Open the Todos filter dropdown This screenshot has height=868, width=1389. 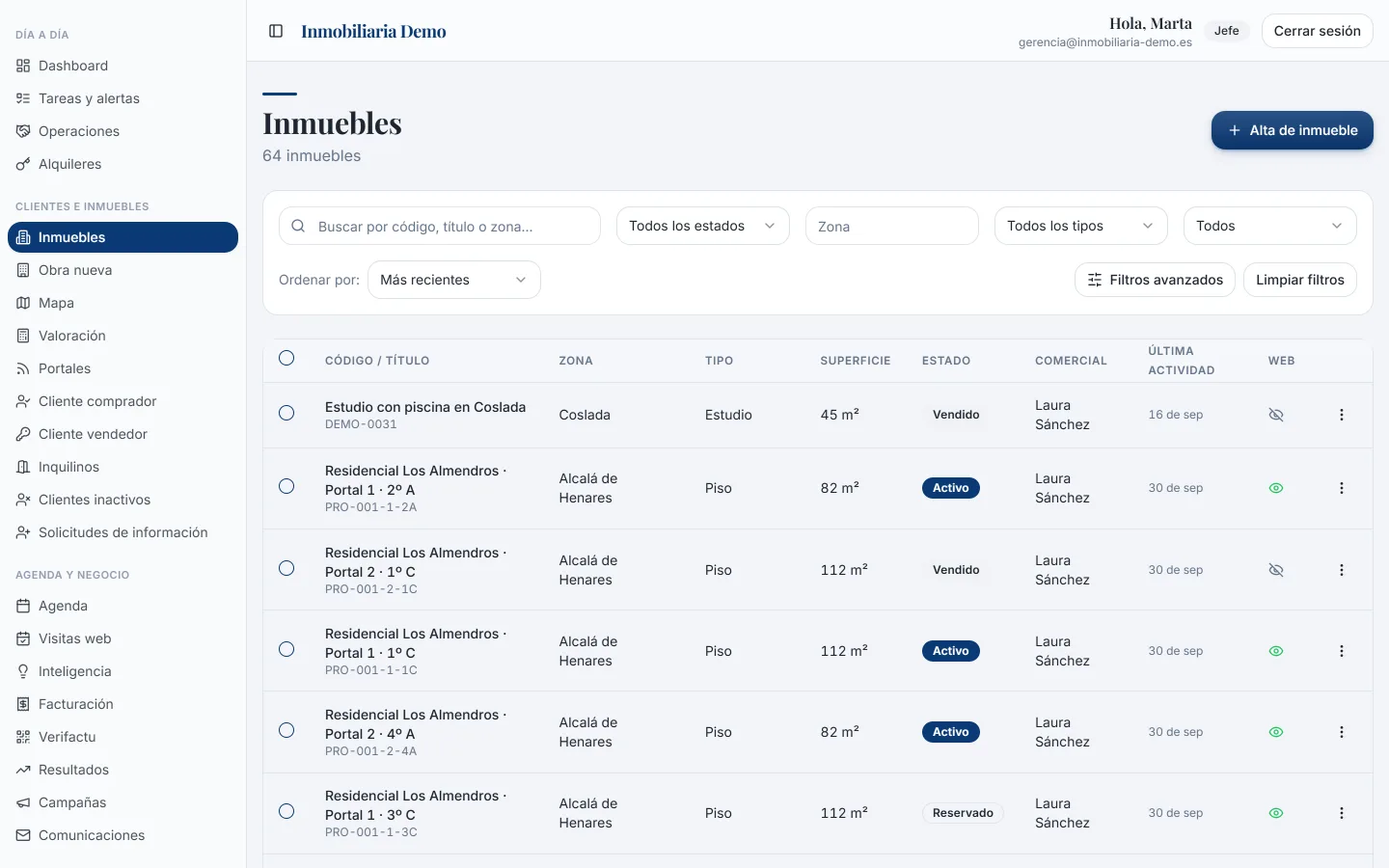click(x=1270, y=226)
